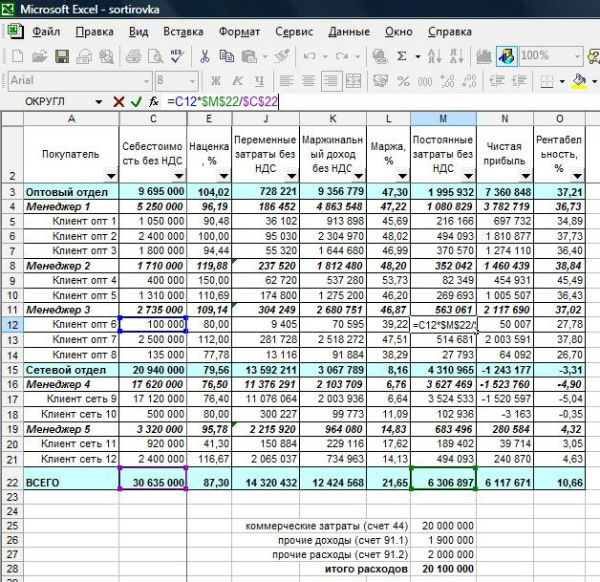600x582 pixels.
Task: Toggle italic formatting (К button)
Action: coord(237,80)
